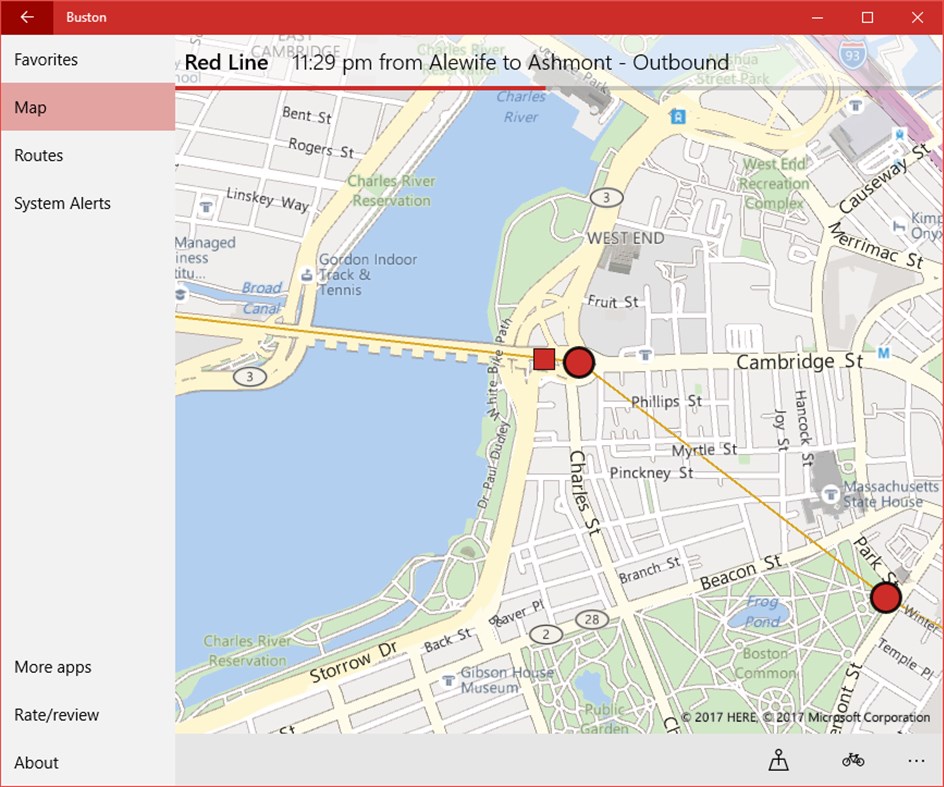The height and width of the screenshot is (787, 944).
Task: Open System Alerts
Action: tap(61, 203)
